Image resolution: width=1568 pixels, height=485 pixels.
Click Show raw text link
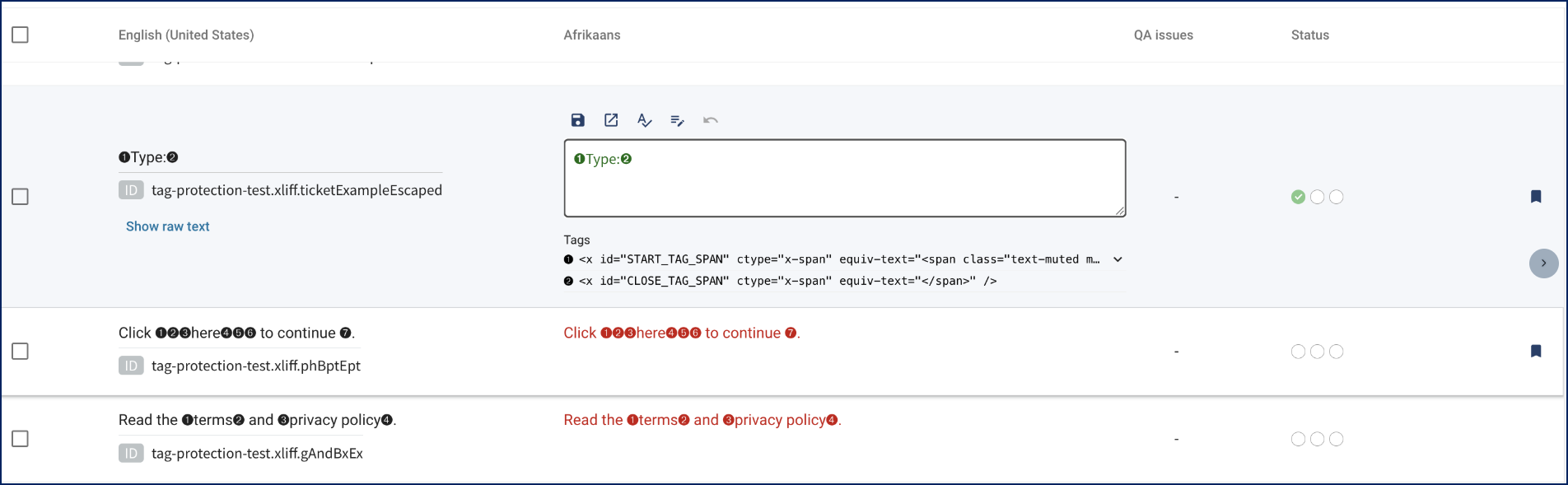click(x=168, y=226)
